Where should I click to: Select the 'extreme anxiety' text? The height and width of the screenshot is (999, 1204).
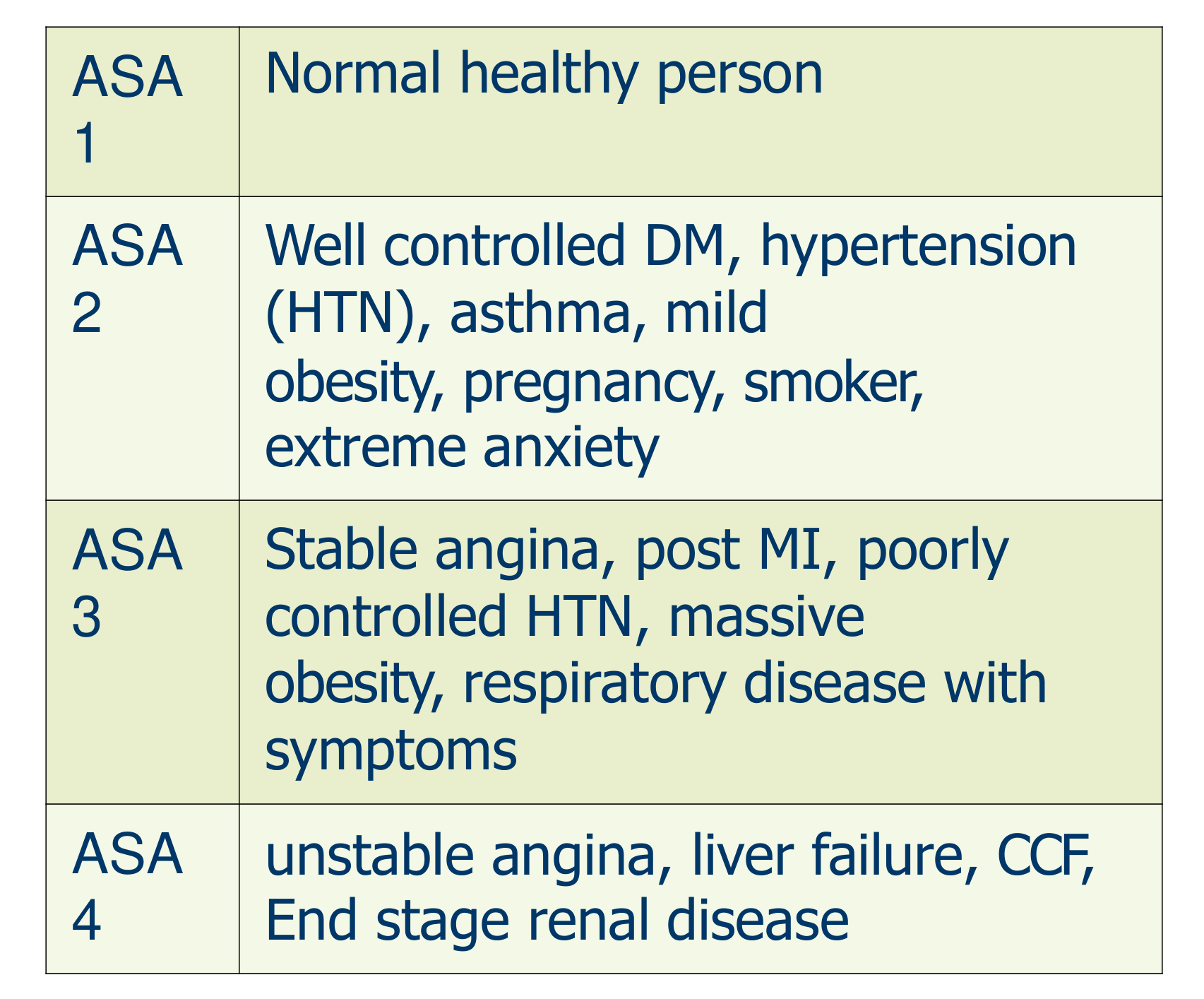[x=462, y=449]
